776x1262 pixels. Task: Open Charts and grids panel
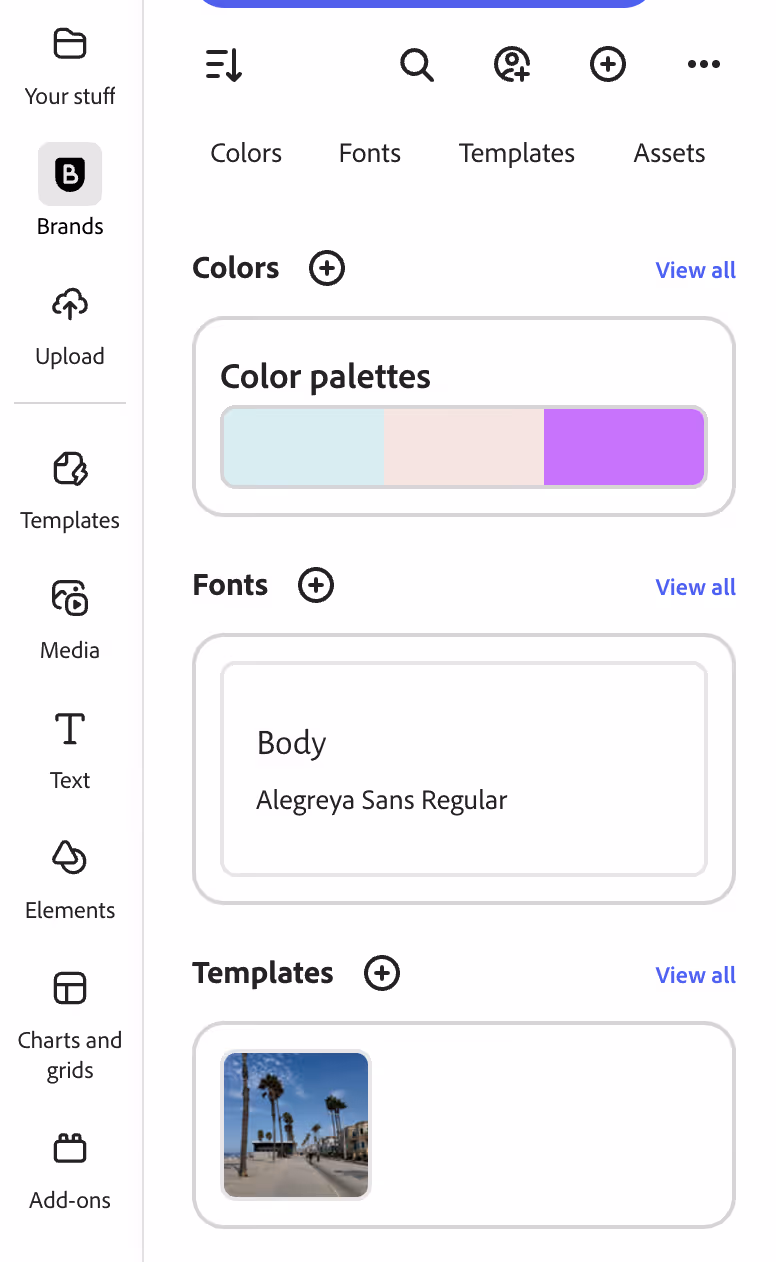pos(70,1025)
